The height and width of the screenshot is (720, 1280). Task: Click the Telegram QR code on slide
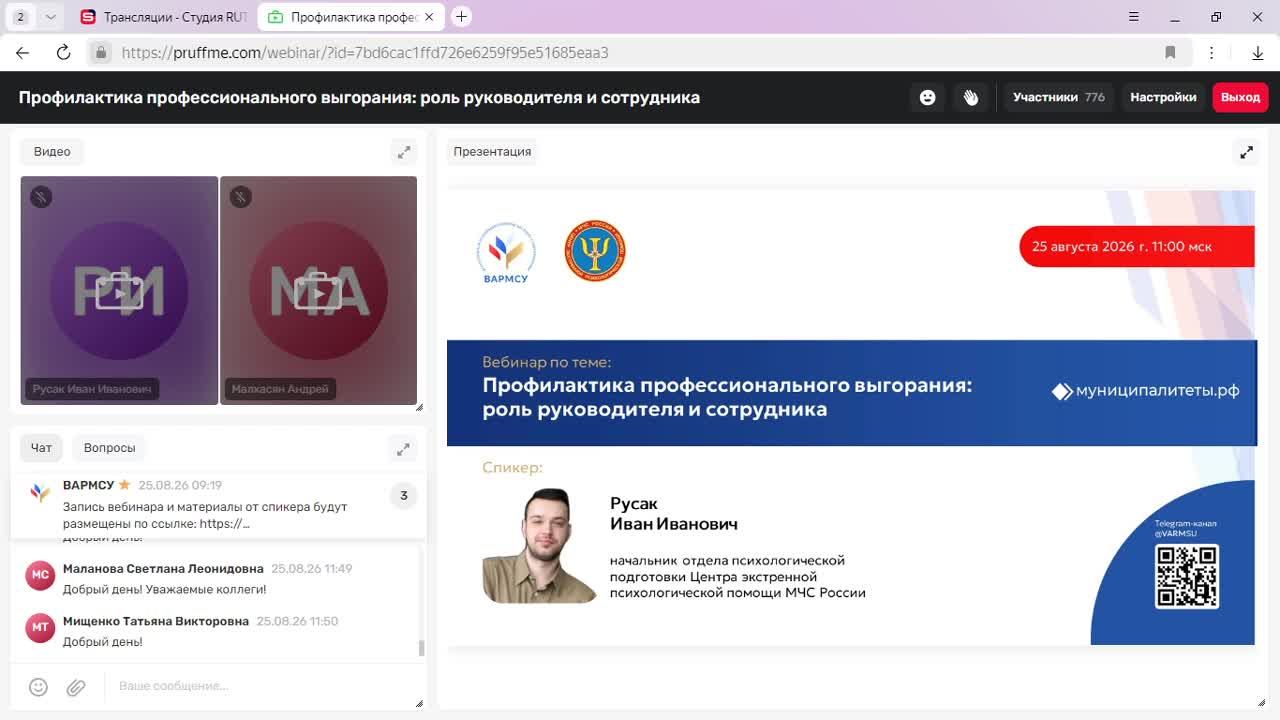[x=1186, y=576]
